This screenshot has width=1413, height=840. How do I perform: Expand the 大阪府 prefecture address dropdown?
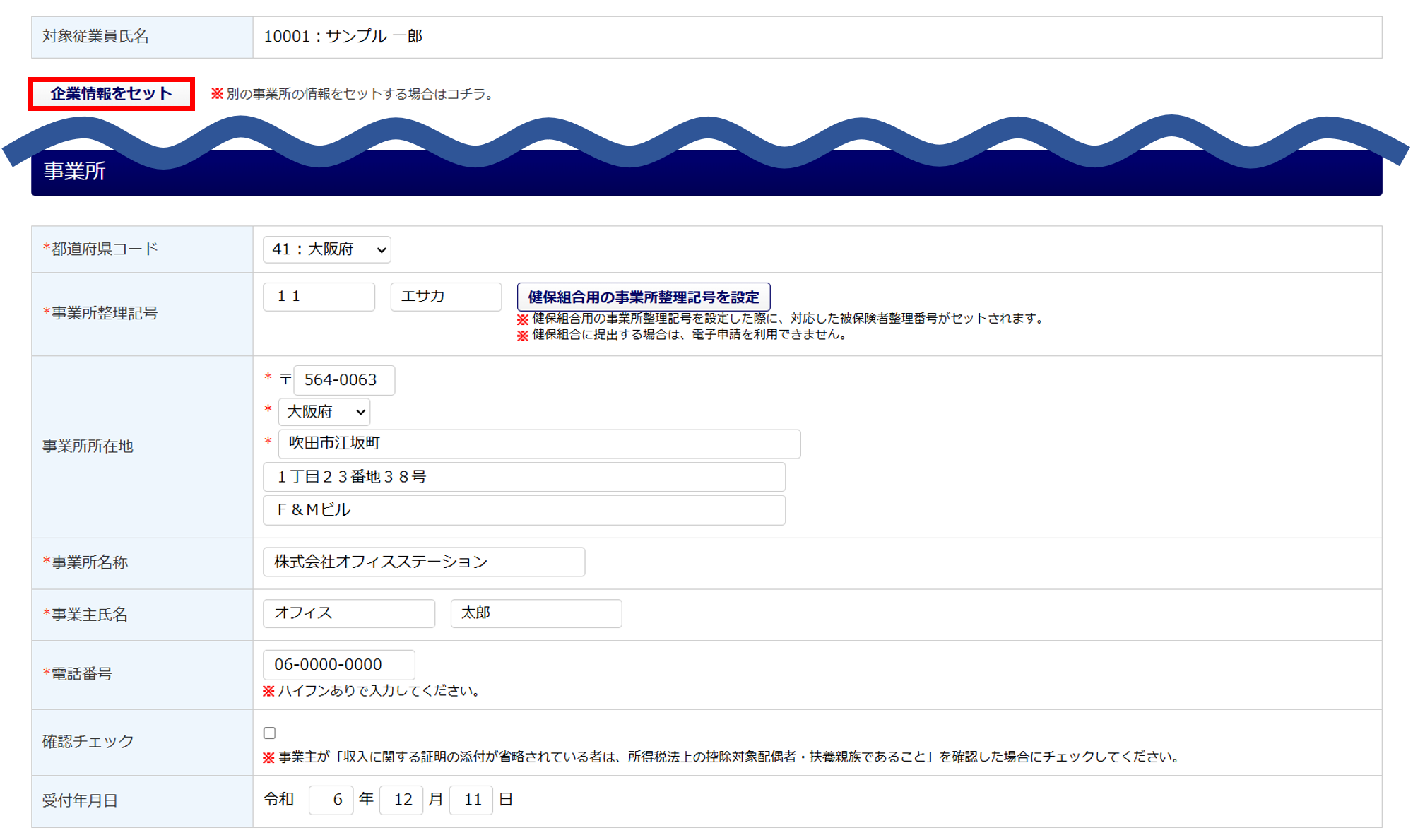point(324,412)
